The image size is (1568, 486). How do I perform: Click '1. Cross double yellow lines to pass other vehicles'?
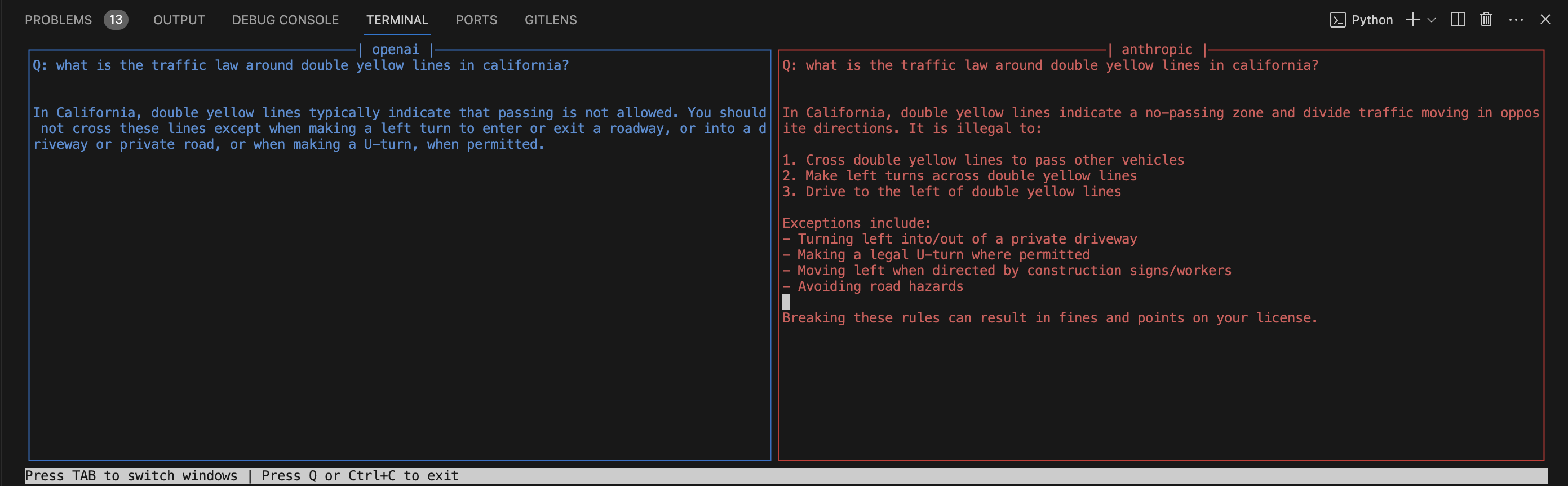pyautogui.click(x=983, y=160)
